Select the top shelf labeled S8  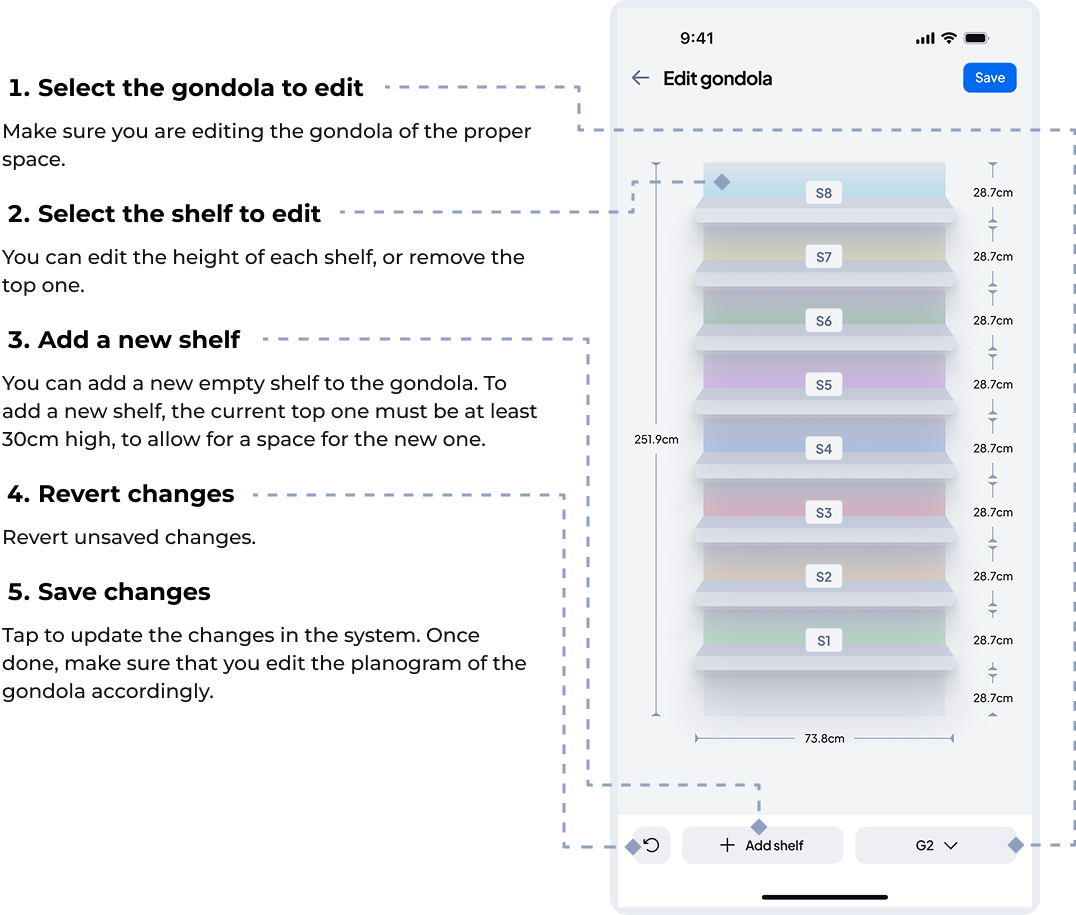point(822,192)
